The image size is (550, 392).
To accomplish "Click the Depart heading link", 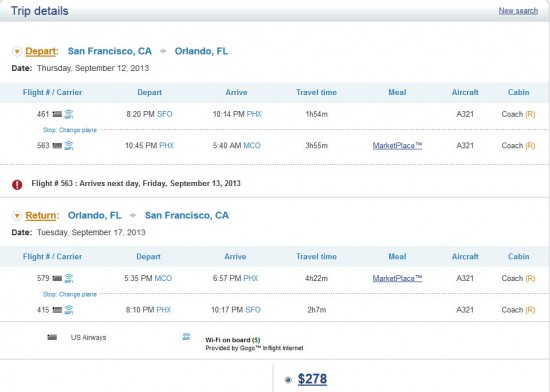I will tap(41, 51).
